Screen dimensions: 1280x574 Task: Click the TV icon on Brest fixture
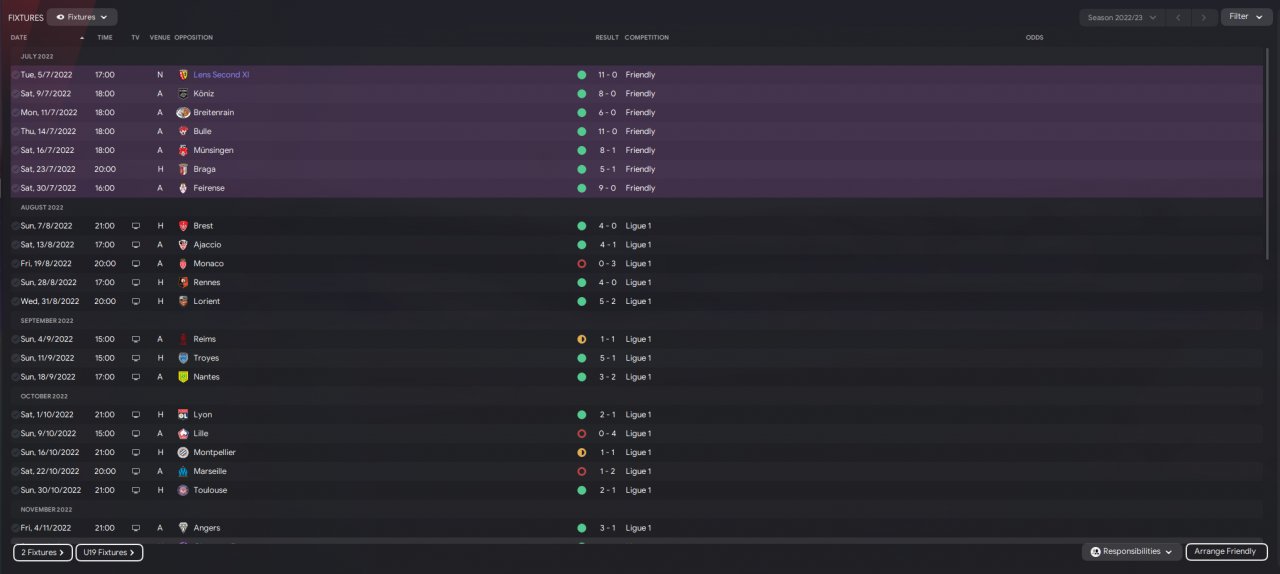tap(136, 226)
